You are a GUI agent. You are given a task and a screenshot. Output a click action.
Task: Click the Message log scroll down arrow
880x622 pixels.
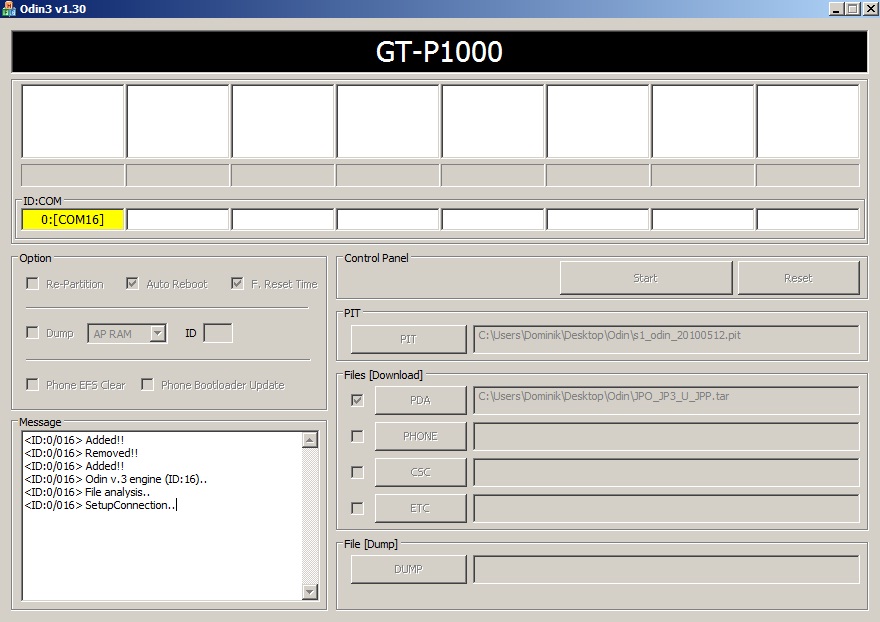310,591
